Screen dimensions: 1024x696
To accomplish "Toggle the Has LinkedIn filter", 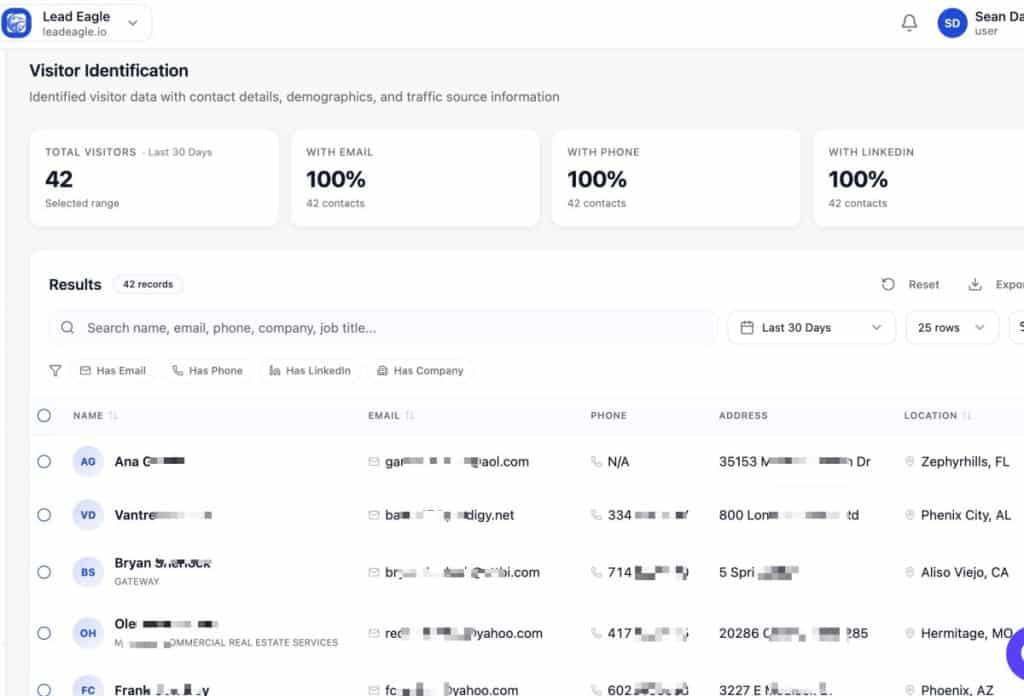I will [310, 370].
